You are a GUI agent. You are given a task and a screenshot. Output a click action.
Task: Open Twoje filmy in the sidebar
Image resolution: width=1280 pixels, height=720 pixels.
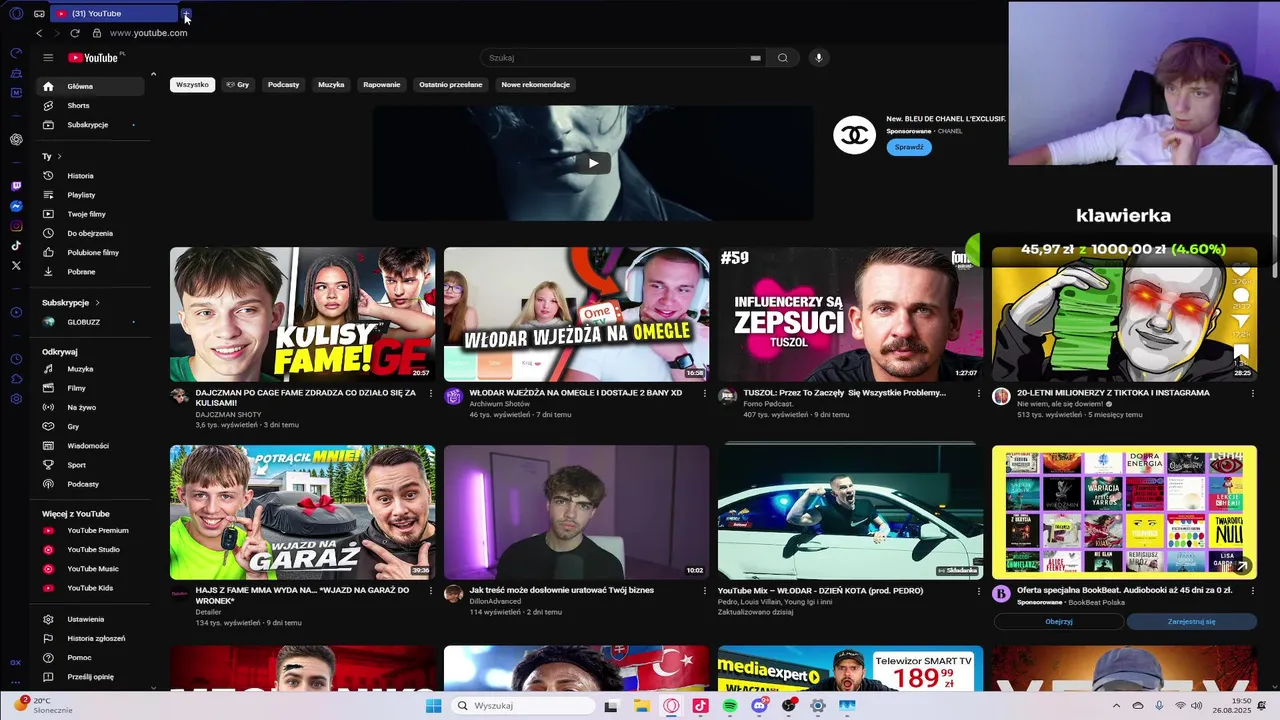pyautogui.click(x=90, y=214)
